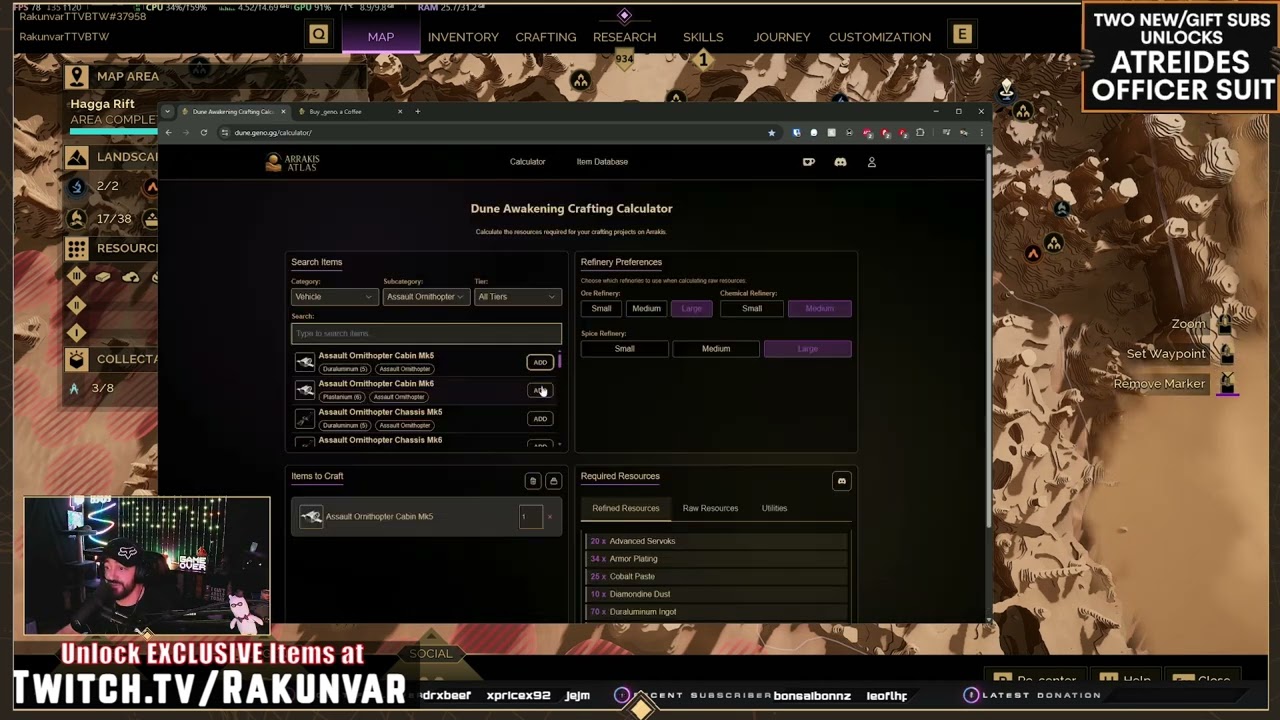Switch to the Refined Resources tab
This screenshot has height=720, width=1280.
click(626, 508)
